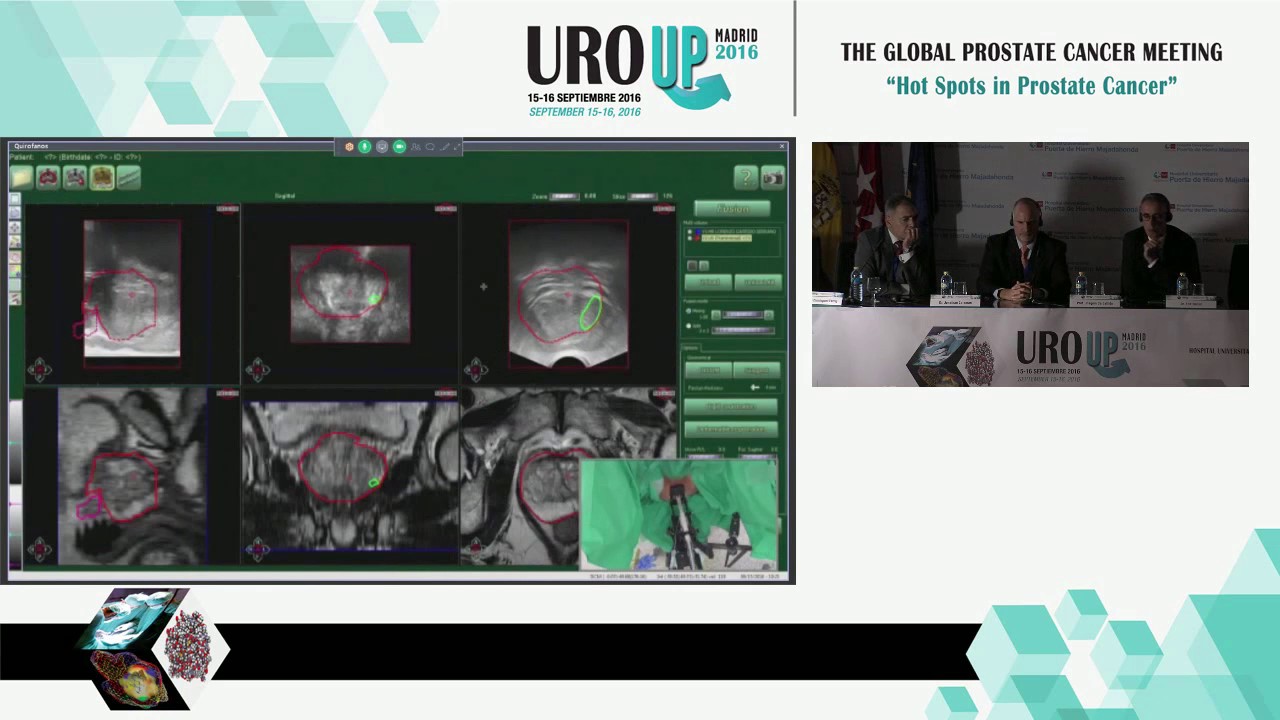Click the wide green button below Position/thickness
This screenshot has width=1280, height=720.
tap(731, 406)
